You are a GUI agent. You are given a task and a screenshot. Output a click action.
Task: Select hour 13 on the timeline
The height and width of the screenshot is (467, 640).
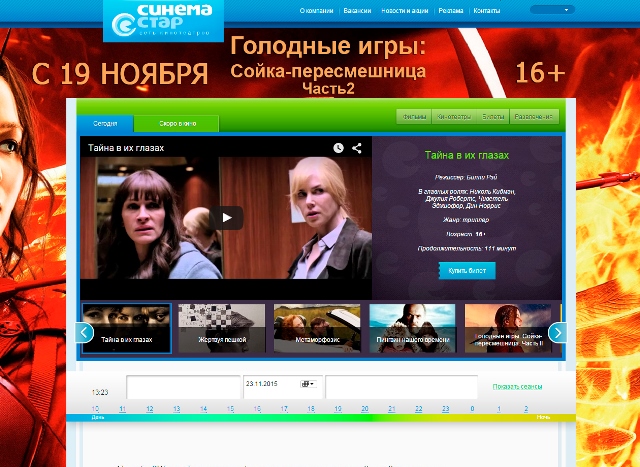177,409
